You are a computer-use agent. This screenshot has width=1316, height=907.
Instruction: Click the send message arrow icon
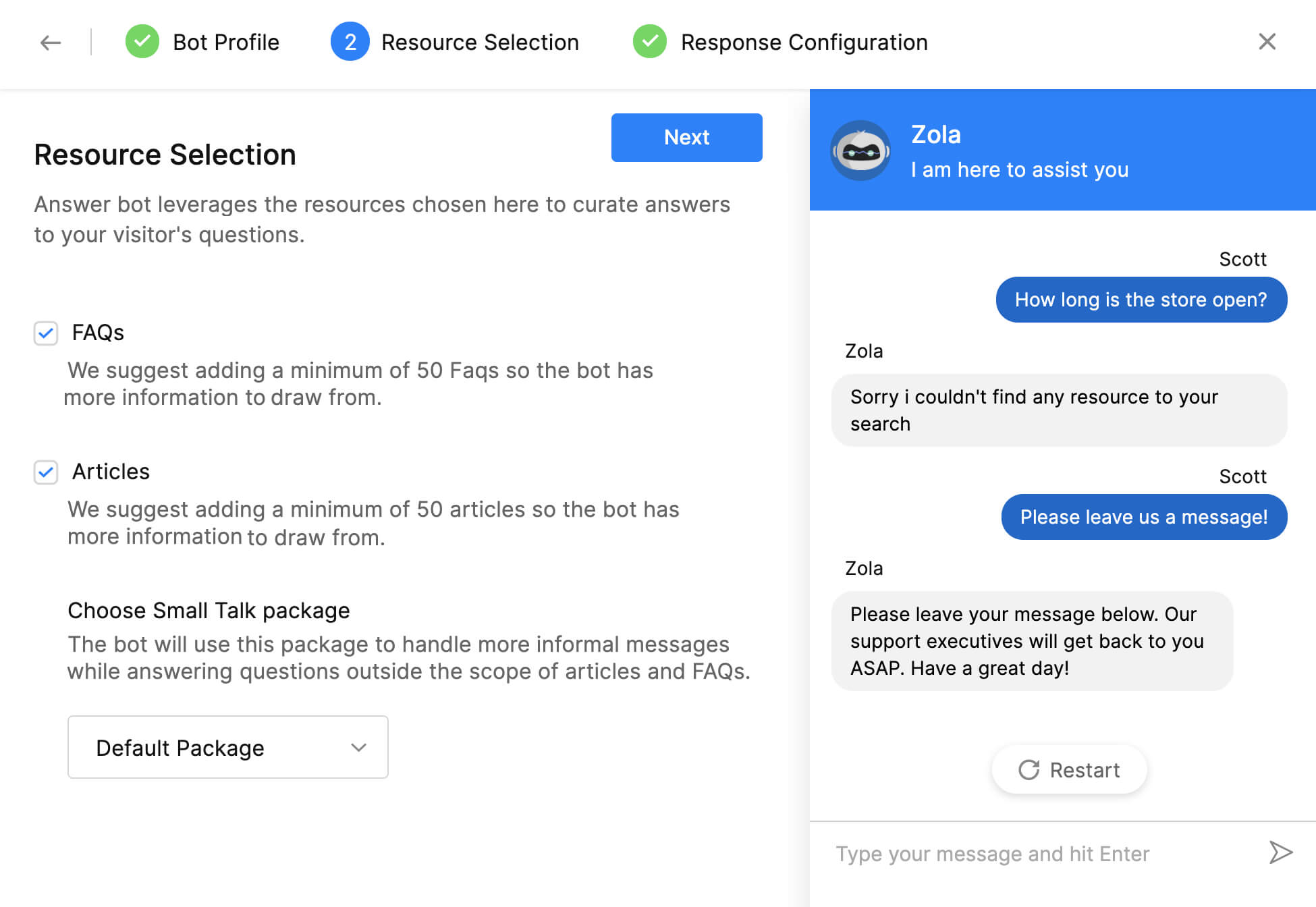(1280, 852)
